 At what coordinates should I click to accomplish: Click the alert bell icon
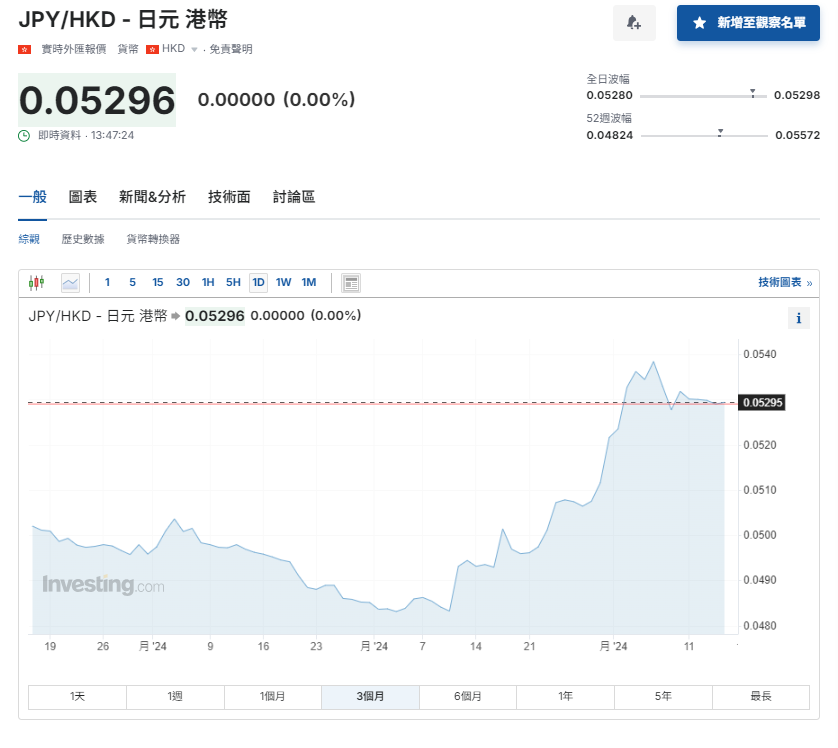coord(634,22)
